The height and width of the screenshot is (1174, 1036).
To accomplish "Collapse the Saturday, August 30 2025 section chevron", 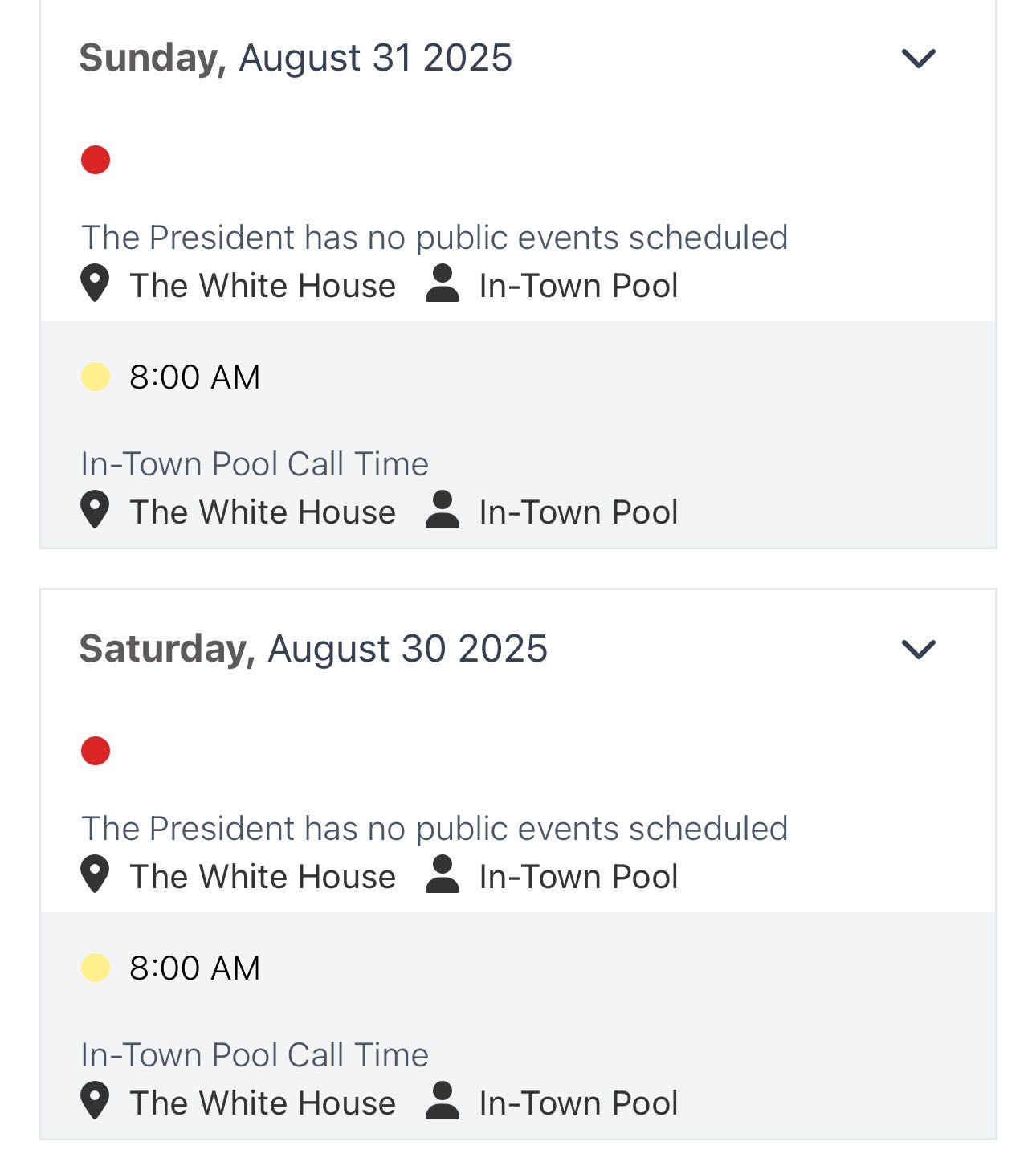I will (919, 650).
